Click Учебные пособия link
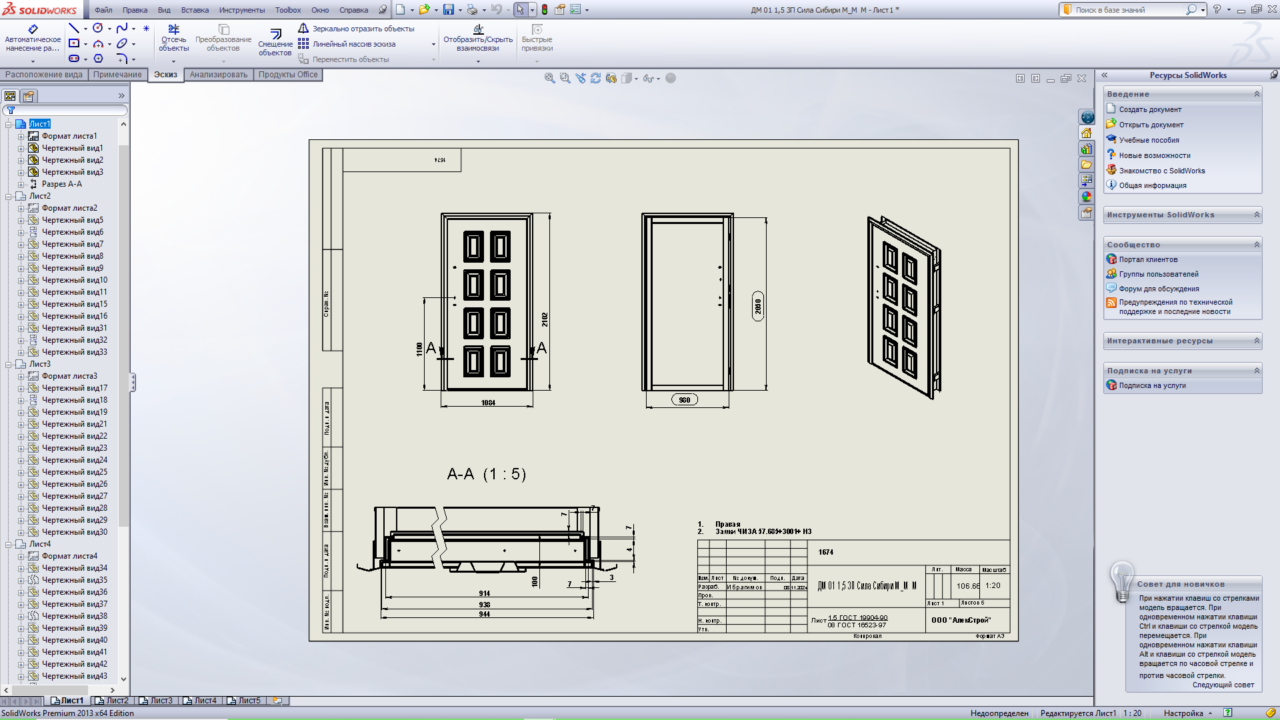Viewport: 1280px width, 720px height. tap(1150, 140)
